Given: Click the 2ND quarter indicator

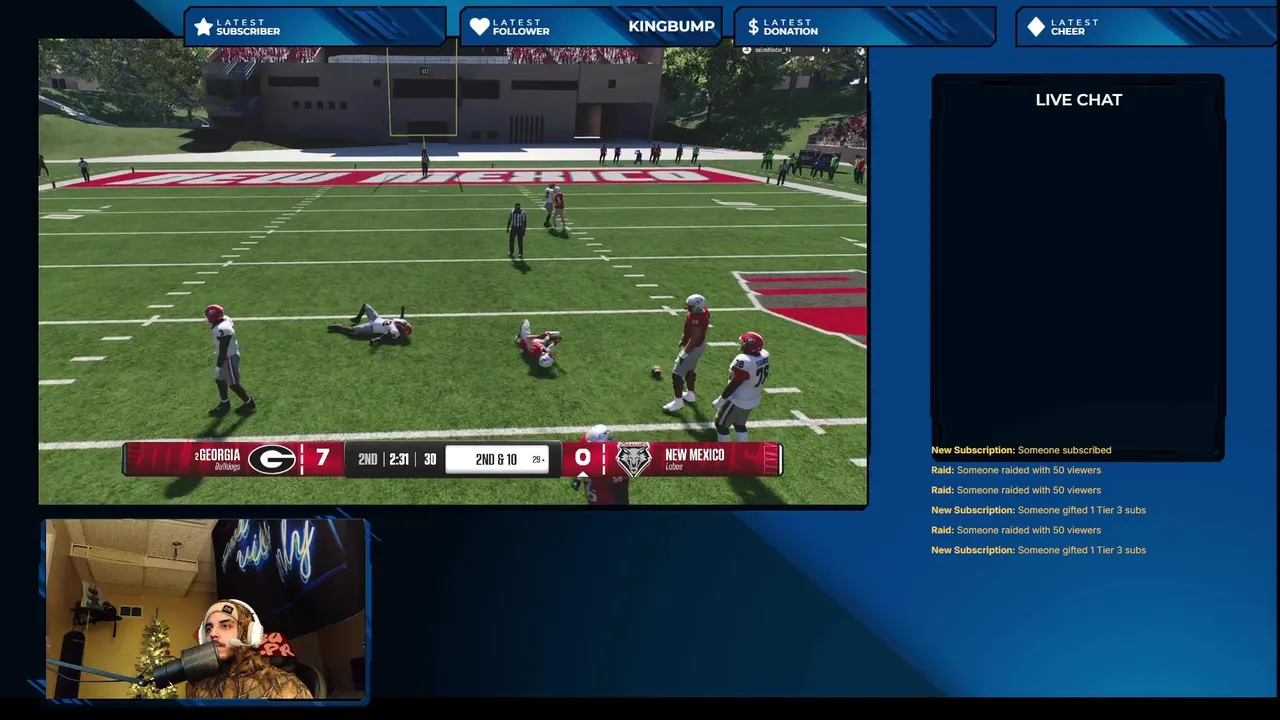Looking at the screenshot, I should (x=367, y=459).
